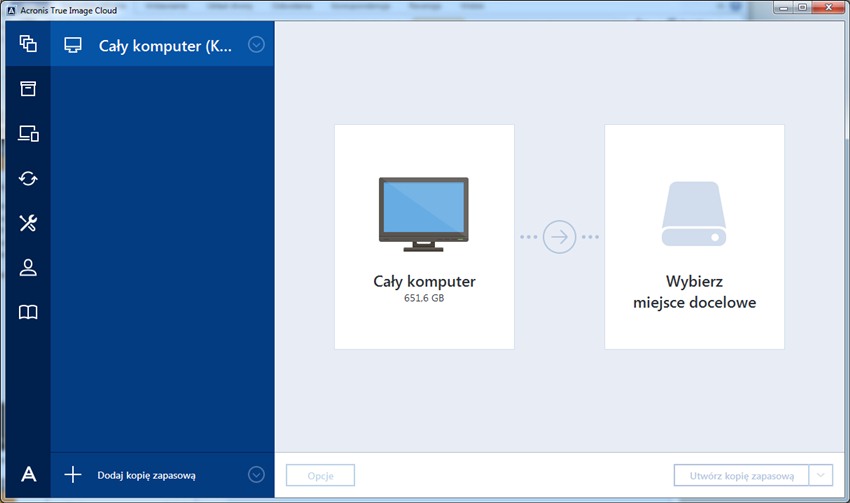Click the plus icon to add backup
850x503 pixels.
pyautogui.click(x=73, y=475)
